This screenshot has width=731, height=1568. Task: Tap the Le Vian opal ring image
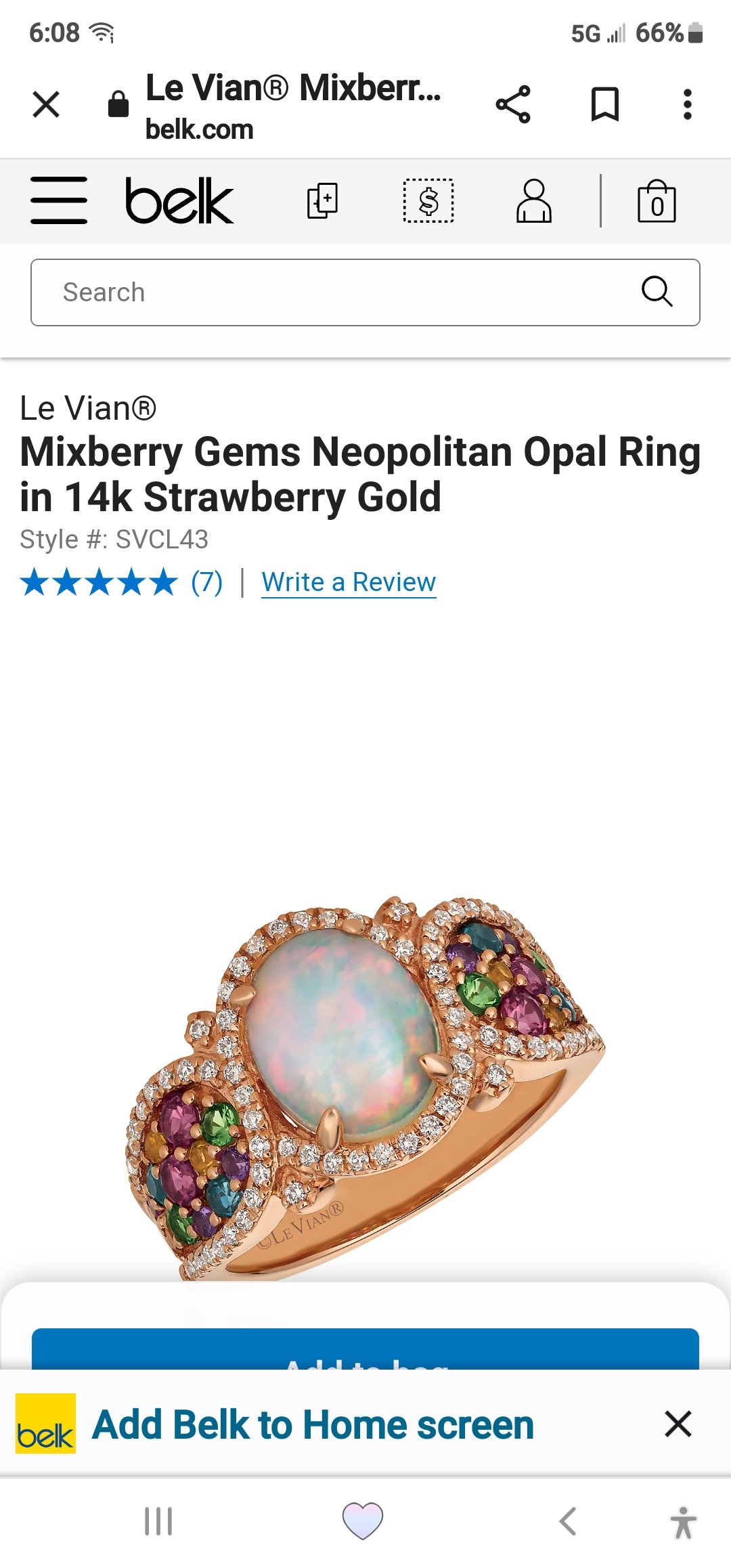tap(365, 1088)
